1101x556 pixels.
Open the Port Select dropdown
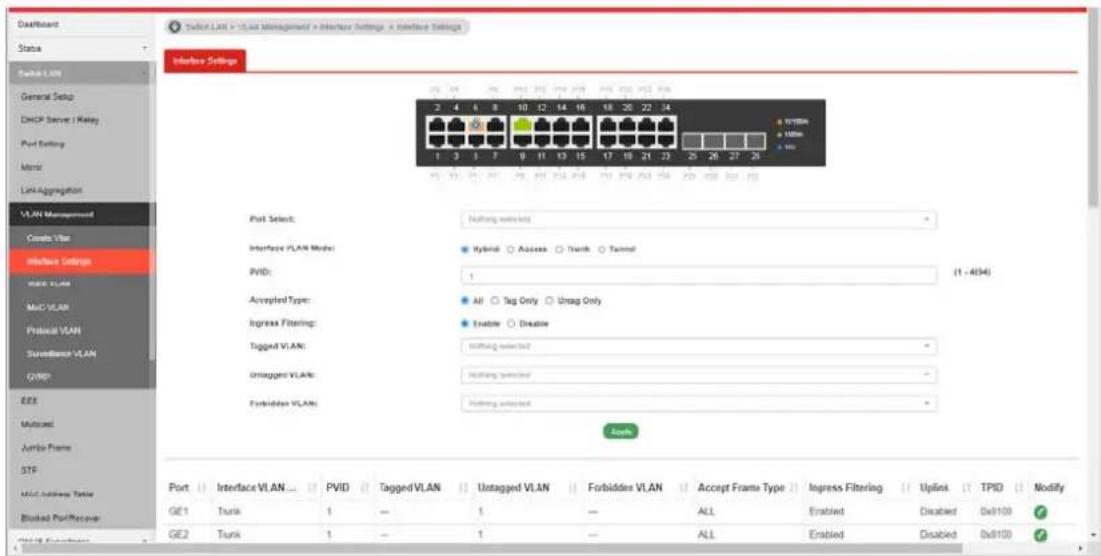coord(699,219)
